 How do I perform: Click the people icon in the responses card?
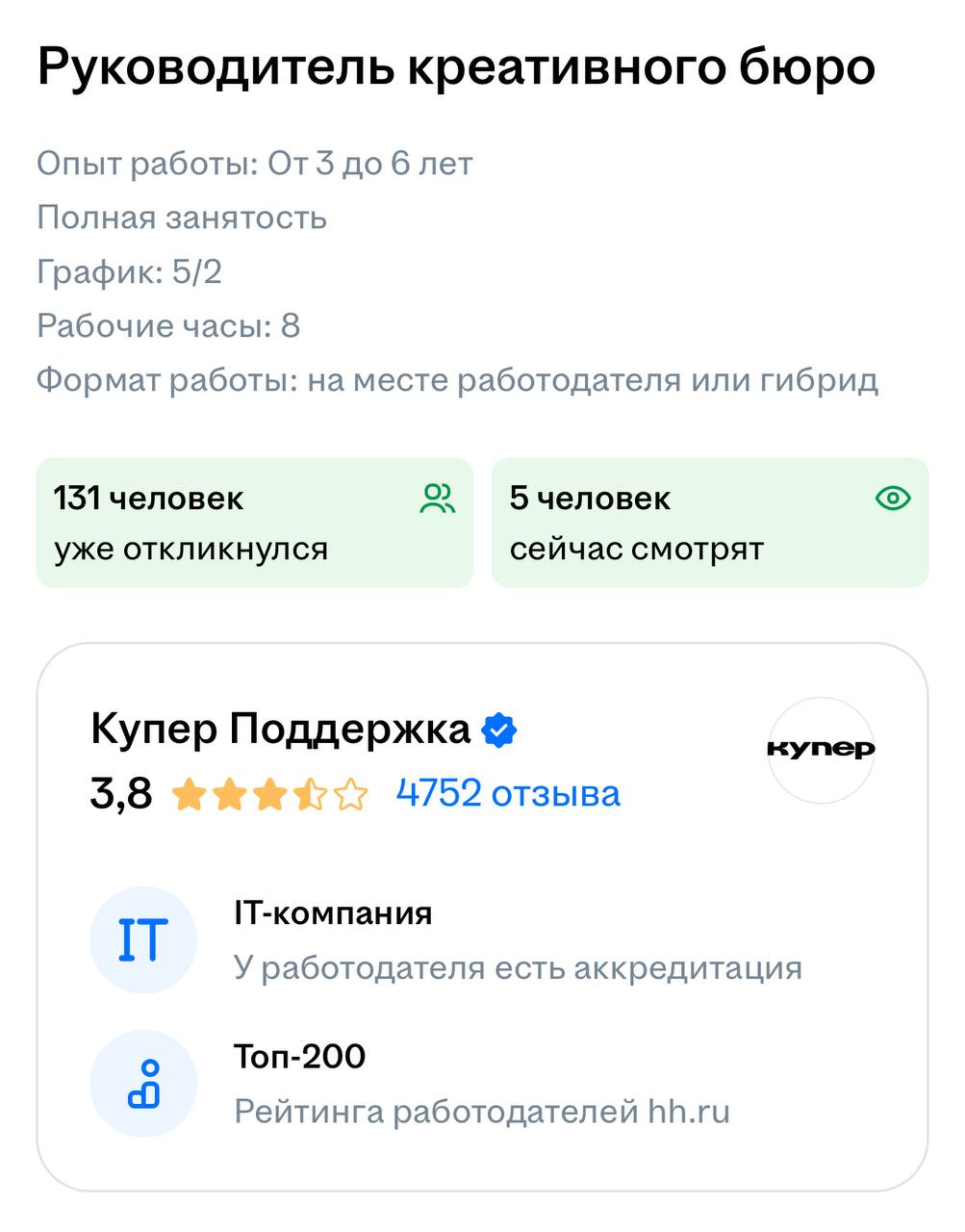pos(438,499)
